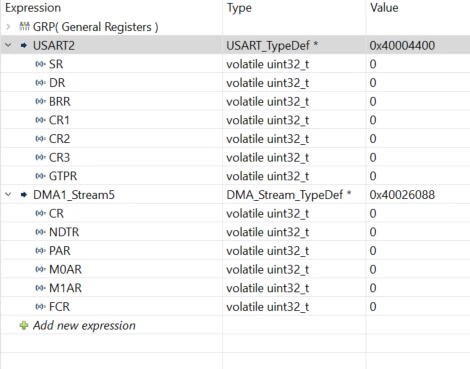This screenshot has height=369, width=470.
Task: Click the variable icon beside DR
Action: (x=40, y=83)
